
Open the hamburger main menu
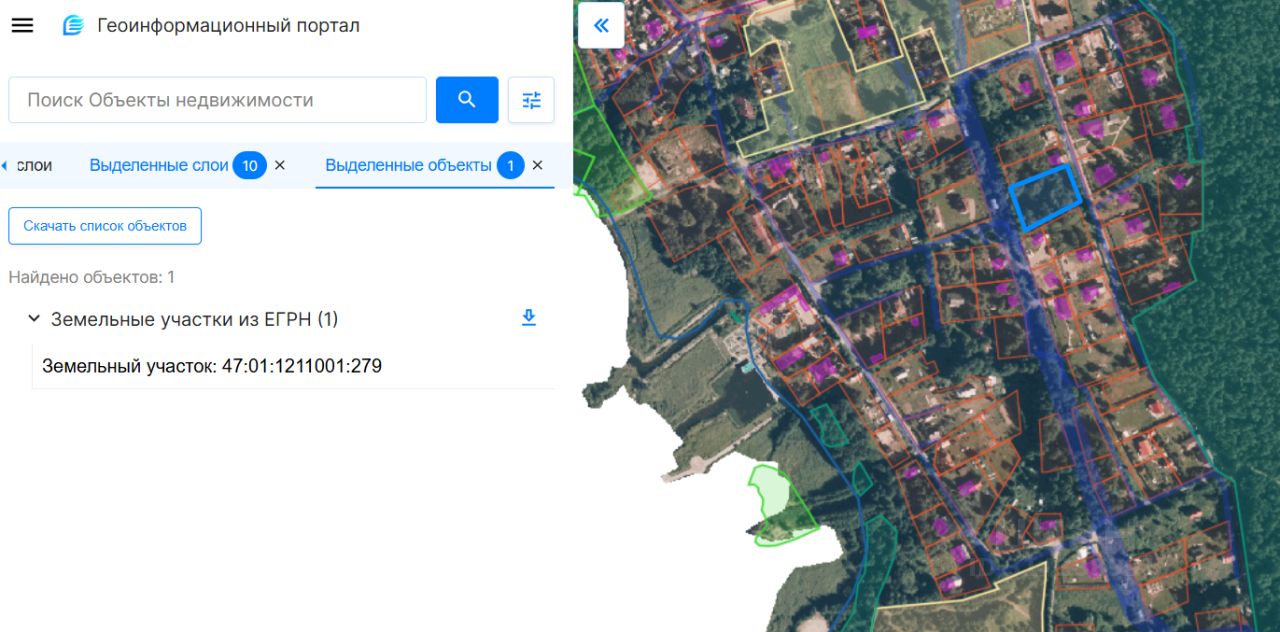point(22,26)
